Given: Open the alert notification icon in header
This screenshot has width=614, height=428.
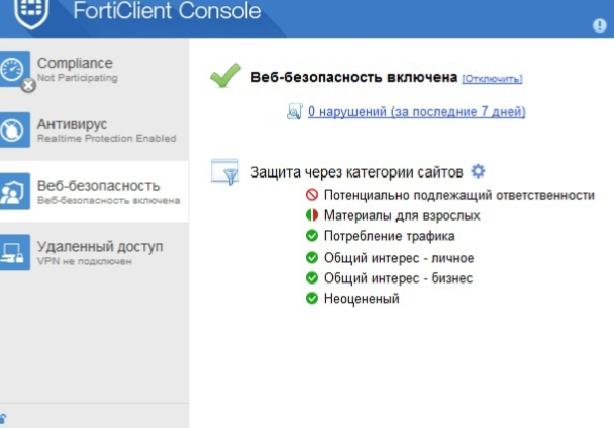Looking at the screenshot, I should click(600, 26).
